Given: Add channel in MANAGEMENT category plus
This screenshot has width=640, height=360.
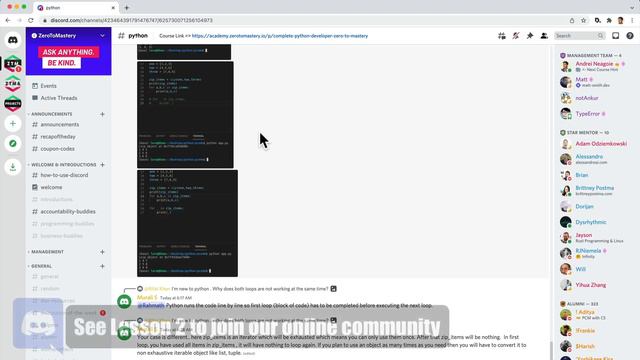Looking at the screenshot, I should (x=102, y=252).
